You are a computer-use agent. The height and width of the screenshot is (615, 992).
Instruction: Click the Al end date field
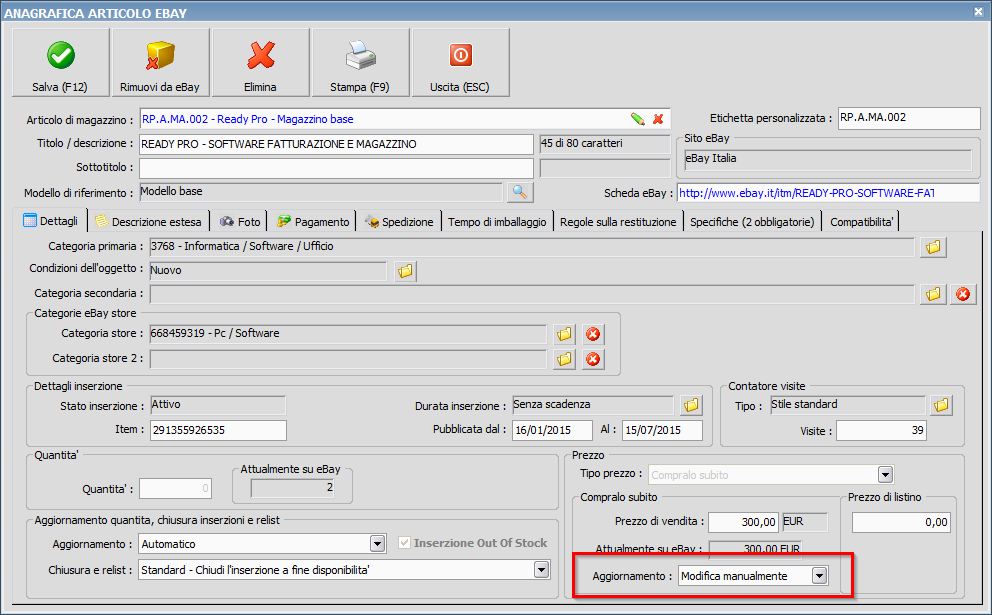pyautogui.click(x=662, y=430)
